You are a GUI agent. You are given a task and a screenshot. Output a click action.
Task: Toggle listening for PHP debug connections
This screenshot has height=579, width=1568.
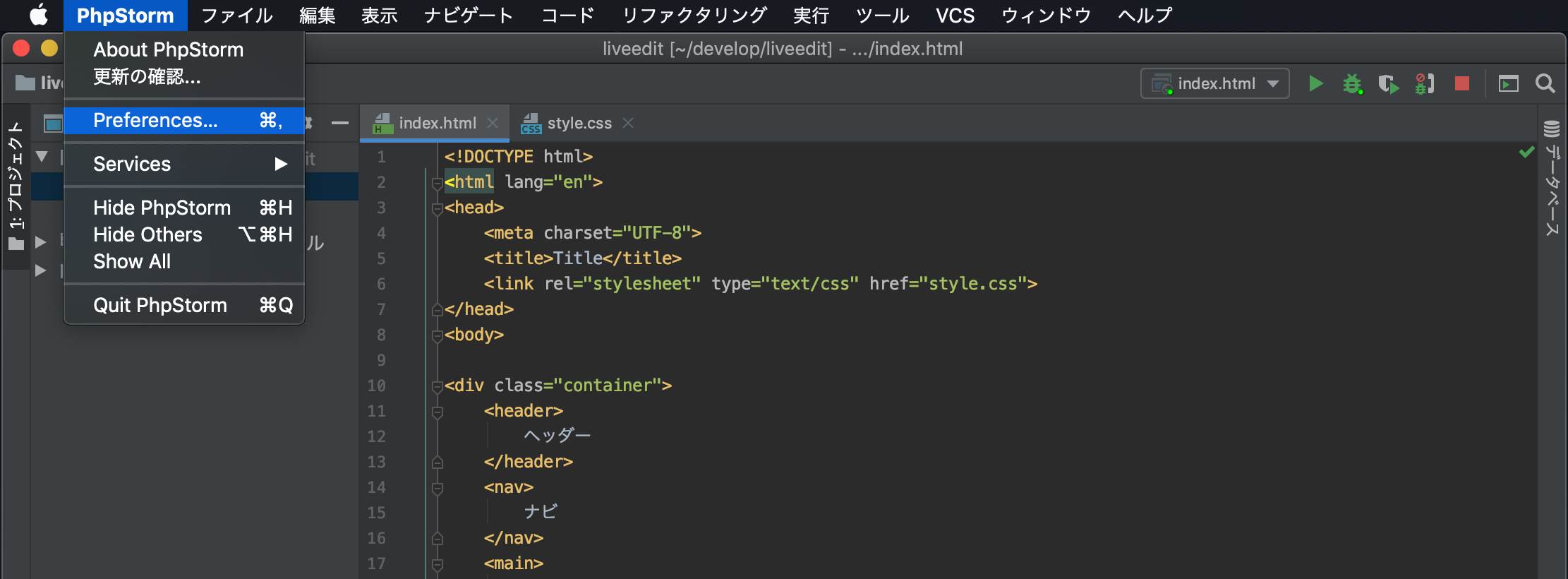[1425, 83]
